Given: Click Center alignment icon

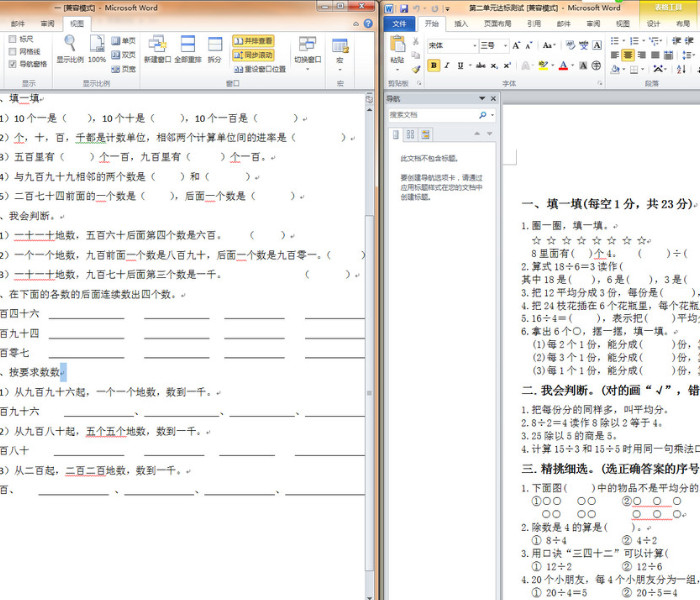Looking at the screenshot, I should coord(628,55).
